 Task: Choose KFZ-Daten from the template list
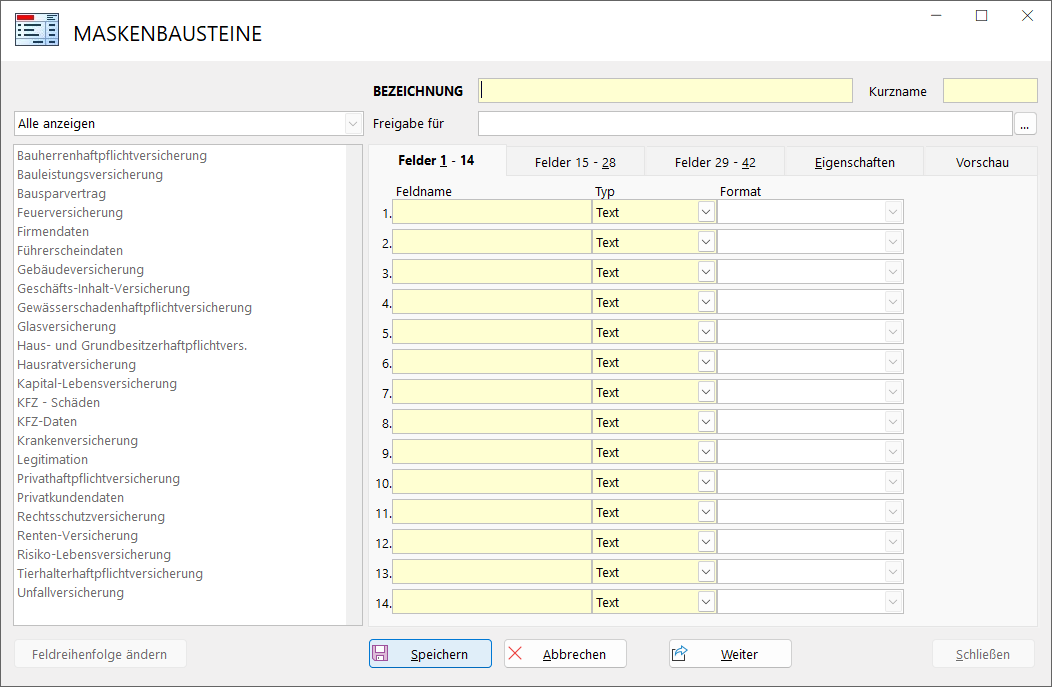(x=47, y=422)
